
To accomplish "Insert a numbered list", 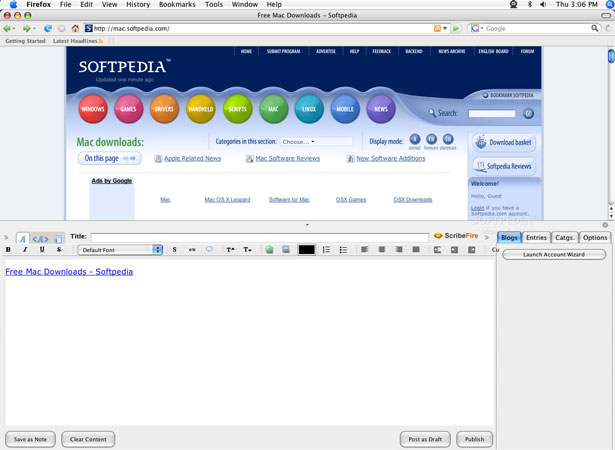I will click(x=326, y=250).
